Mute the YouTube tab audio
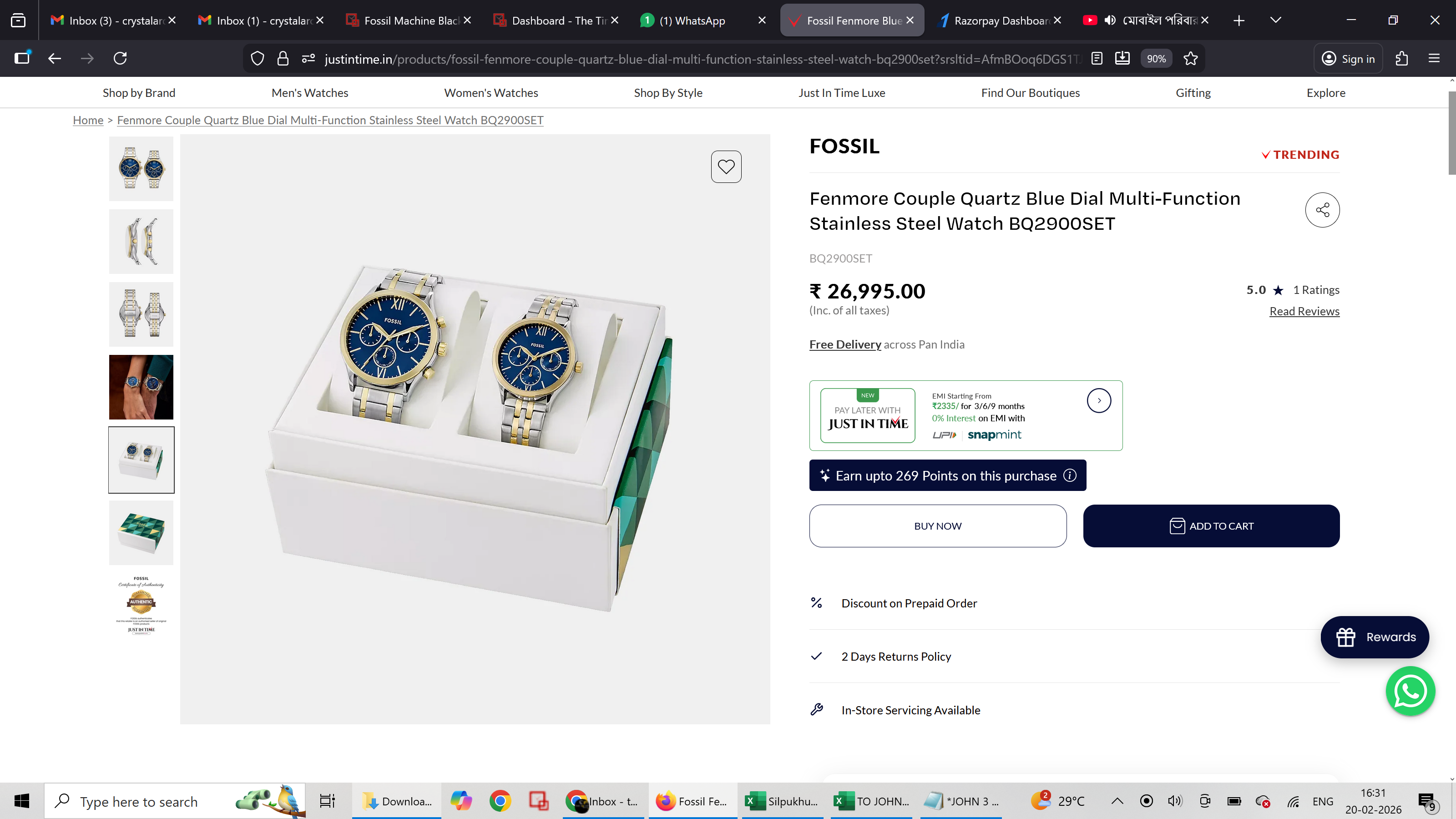 (x=1110, y=20)
